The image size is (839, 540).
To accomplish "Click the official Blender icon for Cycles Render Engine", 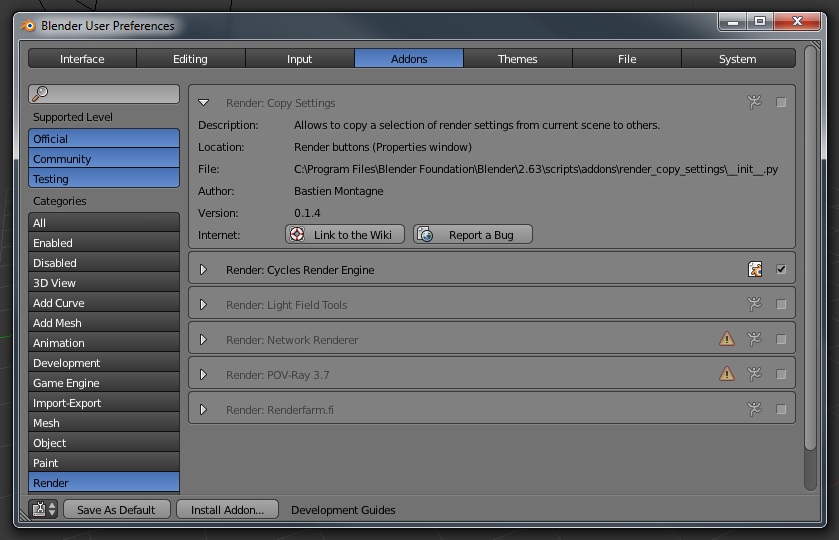I will coord(755,269).
